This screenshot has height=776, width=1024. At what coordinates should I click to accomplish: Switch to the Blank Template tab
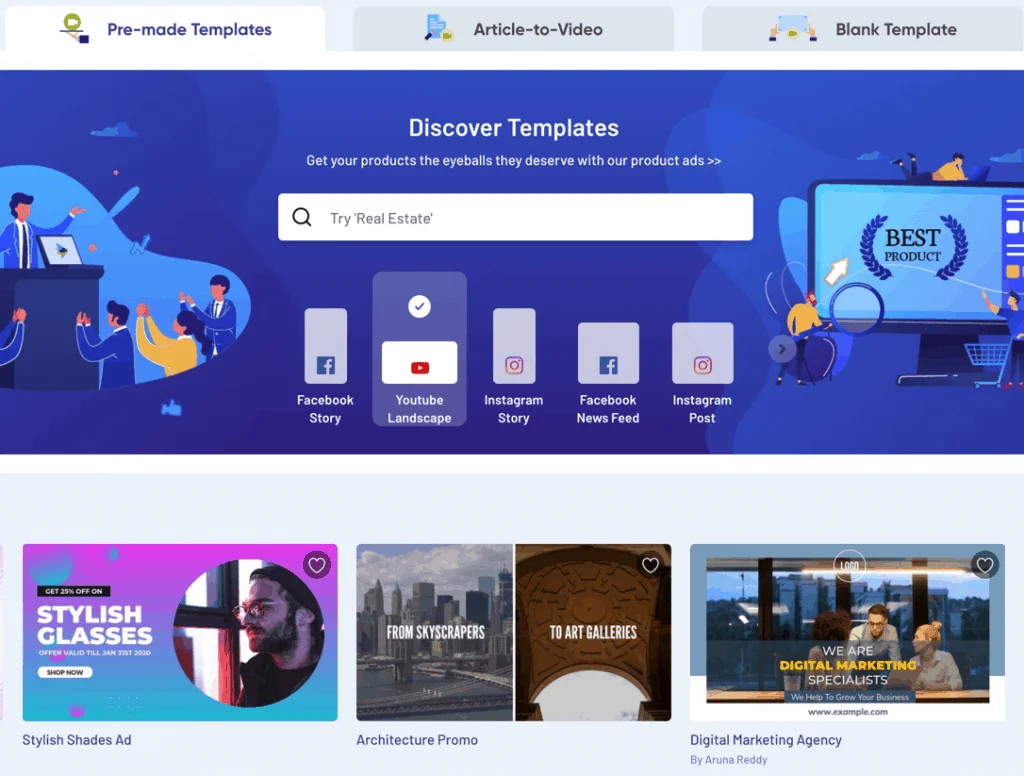pos(863,29)
